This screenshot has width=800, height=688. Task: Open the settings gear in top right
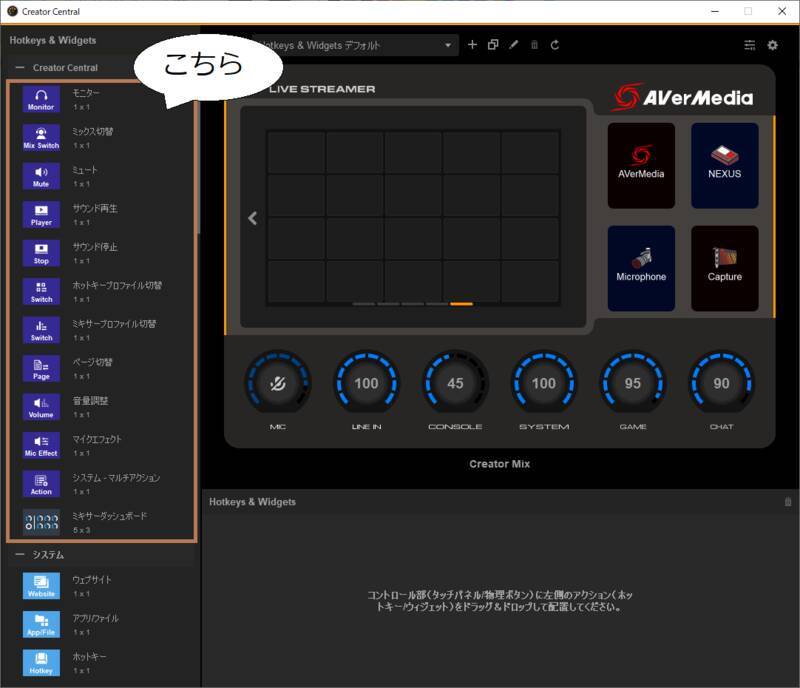click(x=772, y=45)
